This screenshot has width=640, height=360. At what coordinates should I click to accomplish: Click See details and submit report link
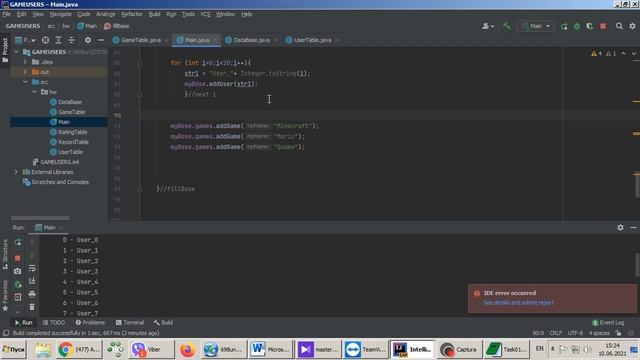click(x=518, y=302)
